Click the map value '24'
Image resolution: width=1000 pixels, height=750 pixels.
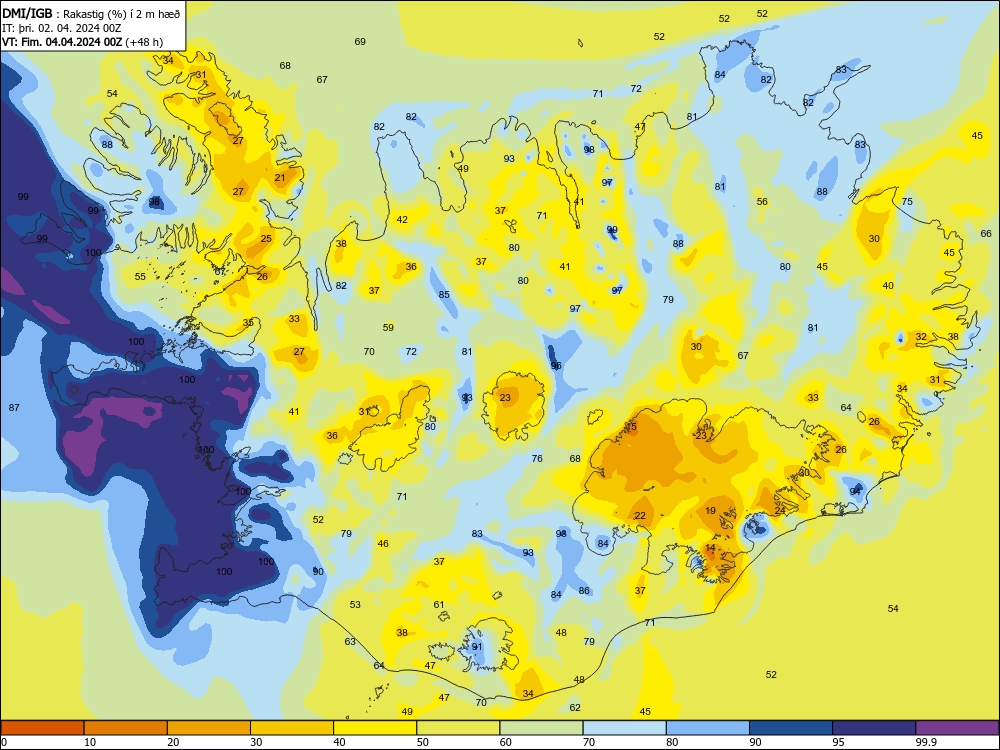(780, 511)
